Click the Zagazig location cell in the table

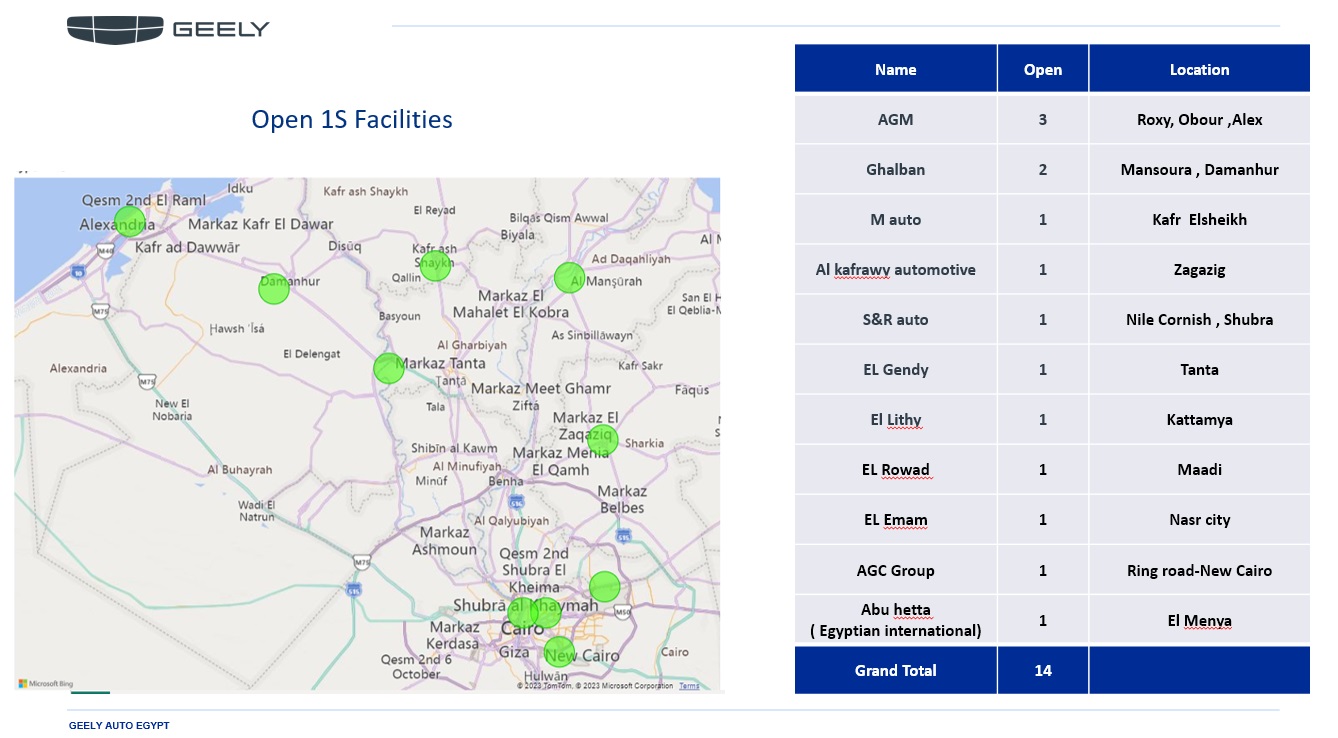[x=1199, y=269]
